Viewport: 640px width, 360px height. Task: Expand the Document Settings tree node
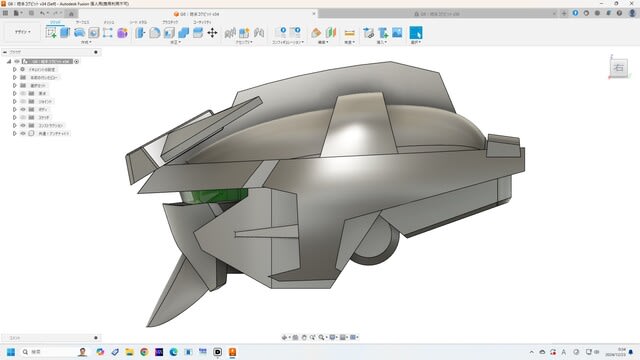click(15, 69)
